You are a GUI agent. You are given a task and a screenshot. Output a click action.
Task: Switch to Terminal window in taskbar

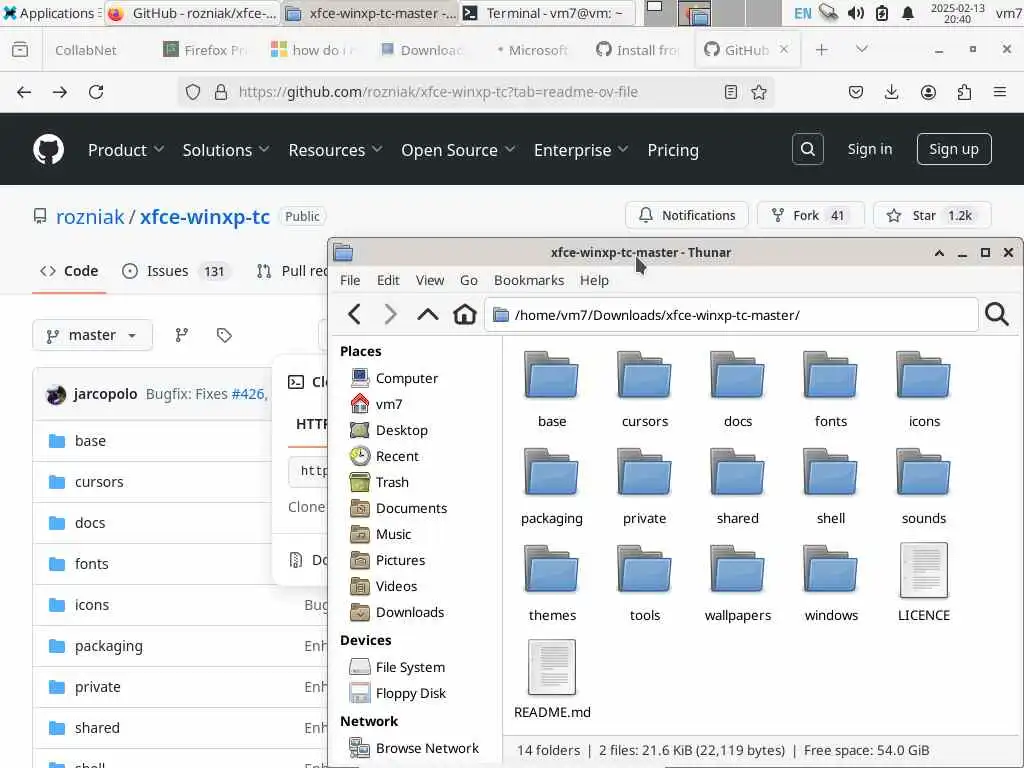[x=547, y=13]
